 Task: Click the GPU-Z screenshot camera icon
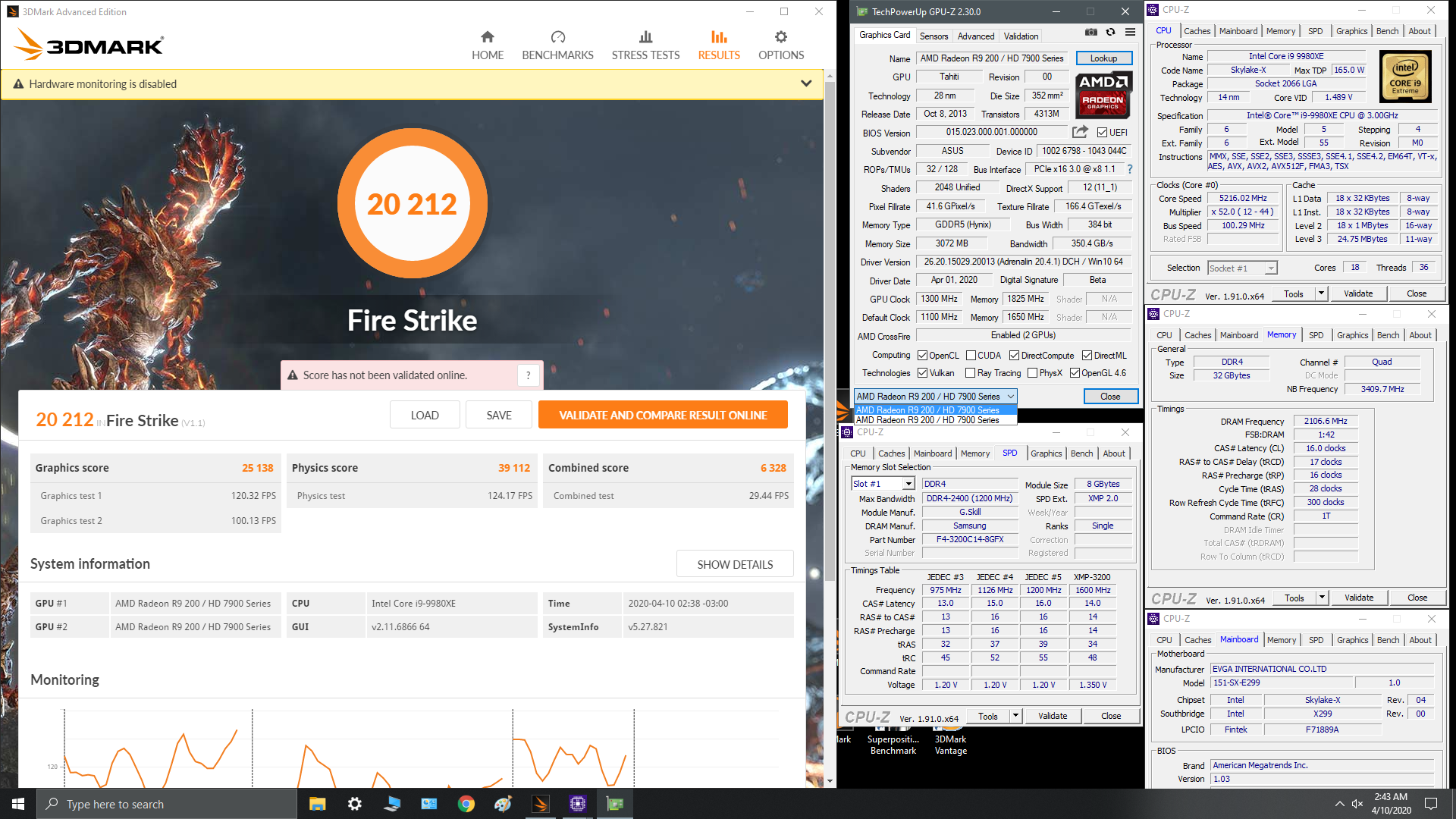click(1090, 32)
